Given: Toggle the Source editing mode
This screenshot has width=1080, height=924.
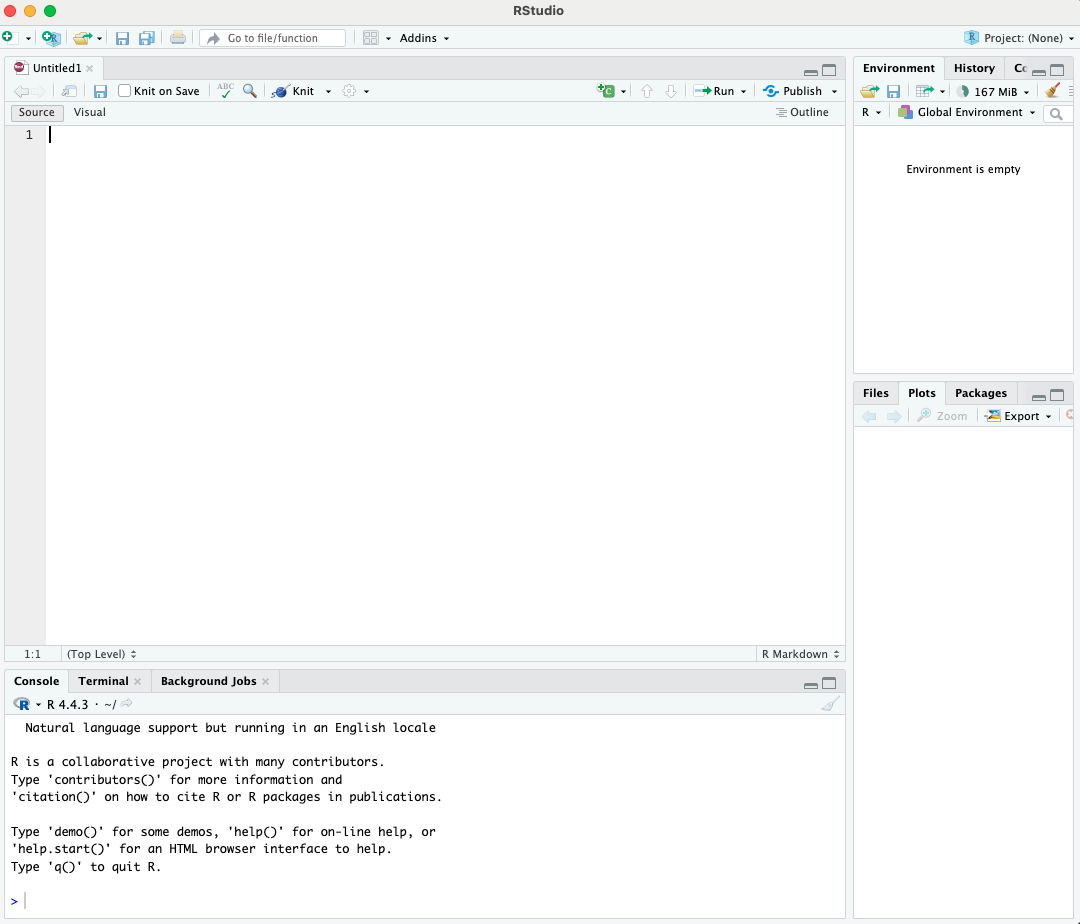Looking at the screenshot, I should pos(36,112).
